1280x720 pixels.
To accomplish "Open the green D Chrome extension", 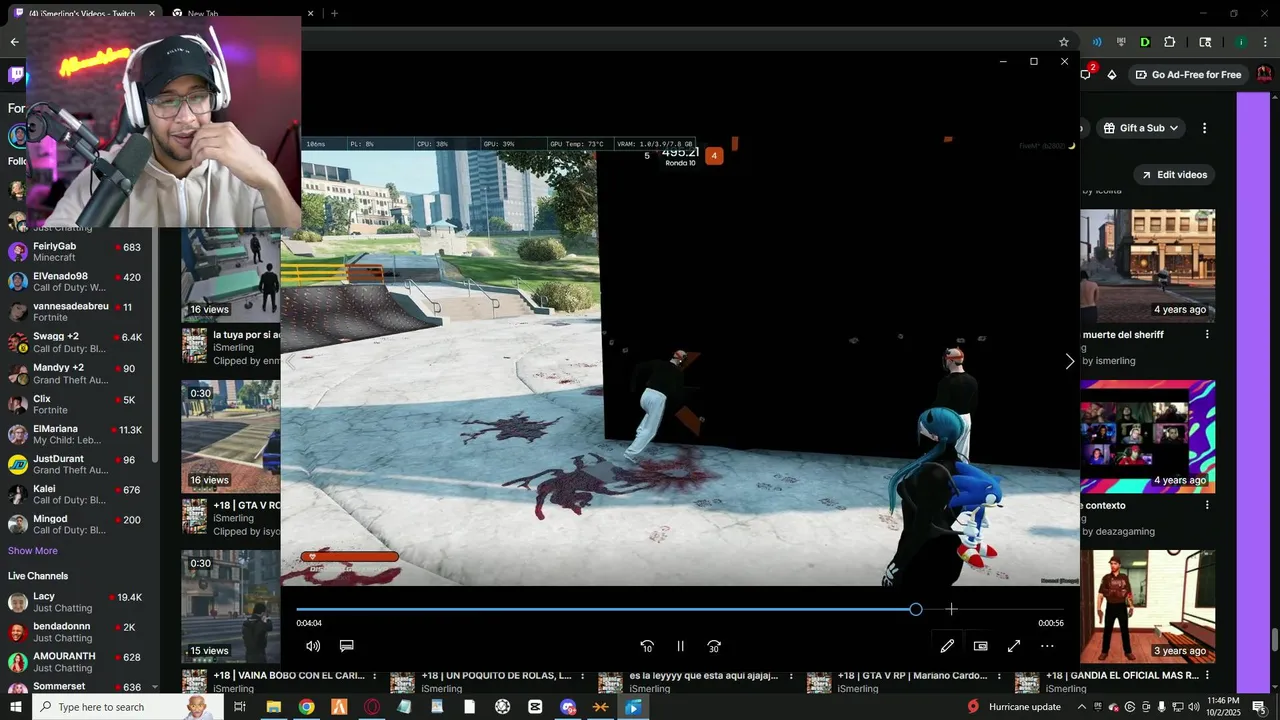I will tap(1145, 42).
